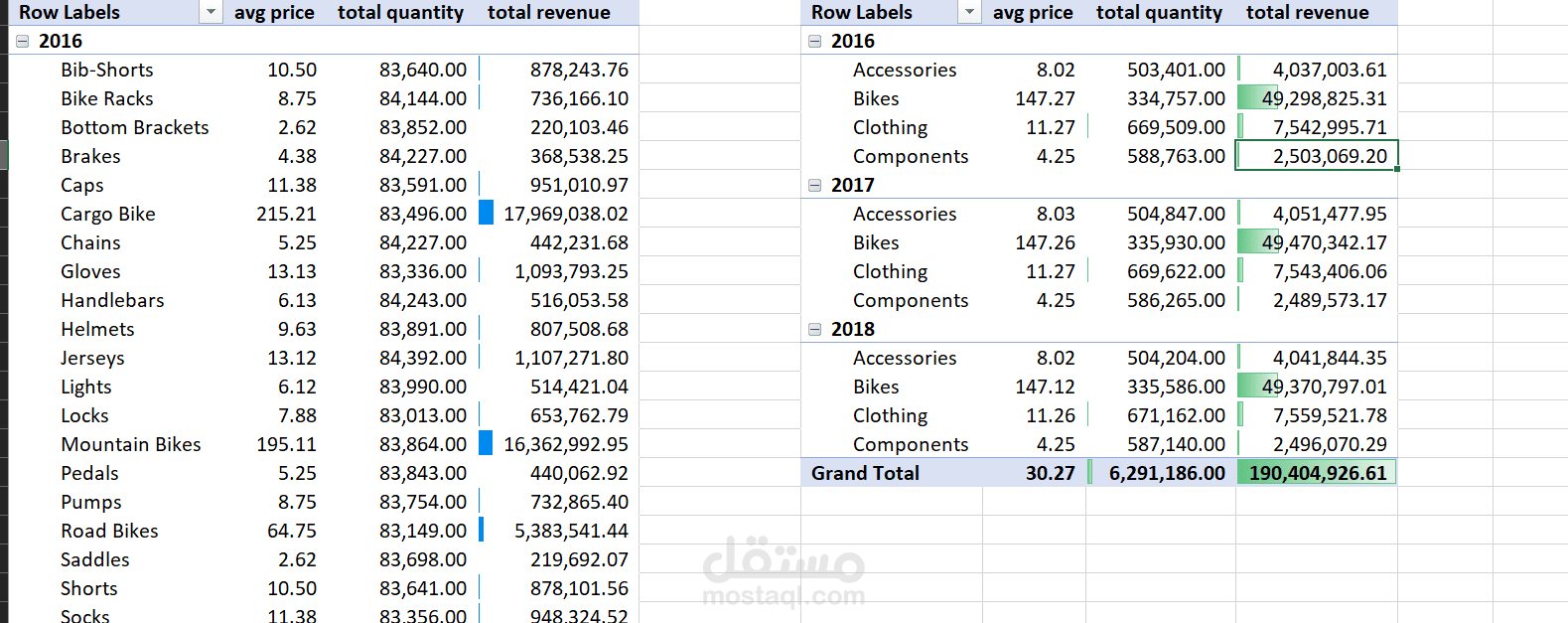Viewport: 1568px width, 623px height.
Task: Select left pivot avg price header
Action: click(x=274, y=13)
